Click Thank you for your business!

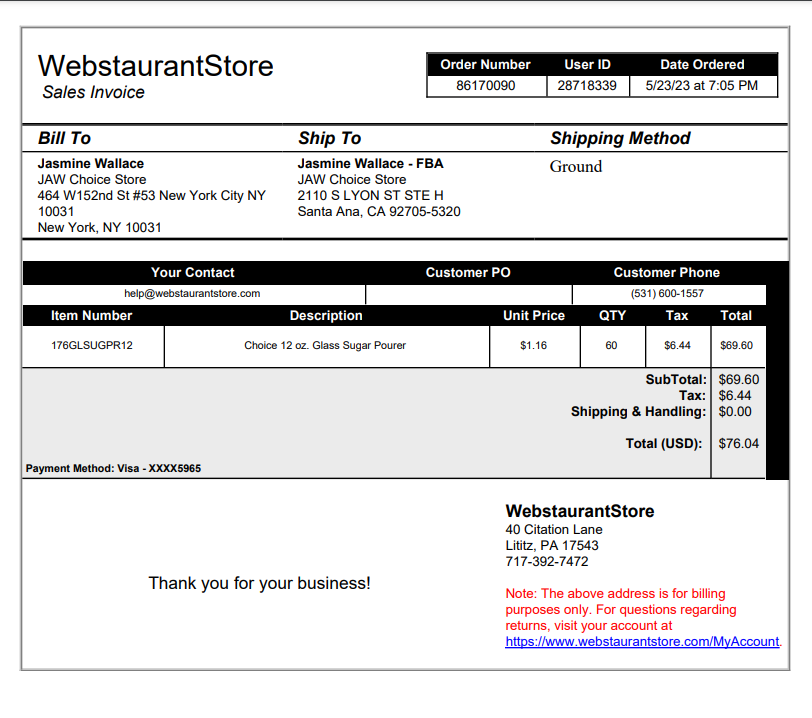(x=259, y=584)
